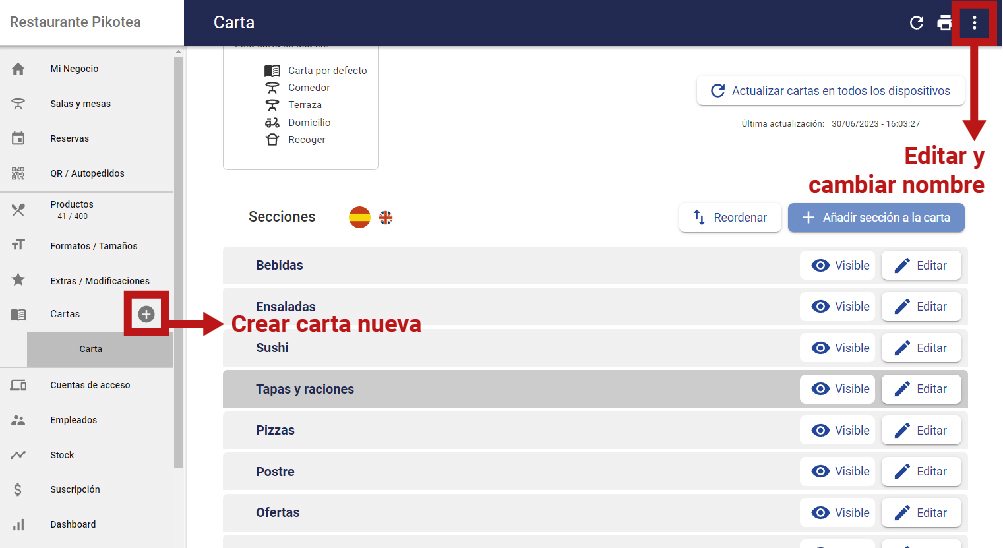Click Actualizar cartas en todos los dispositivos
1003x548 pixels.
830,91
